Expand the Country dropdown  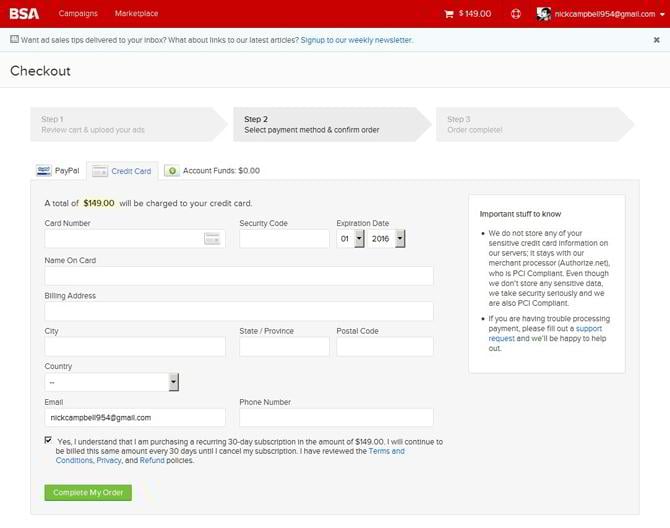(x=112, y=382)
